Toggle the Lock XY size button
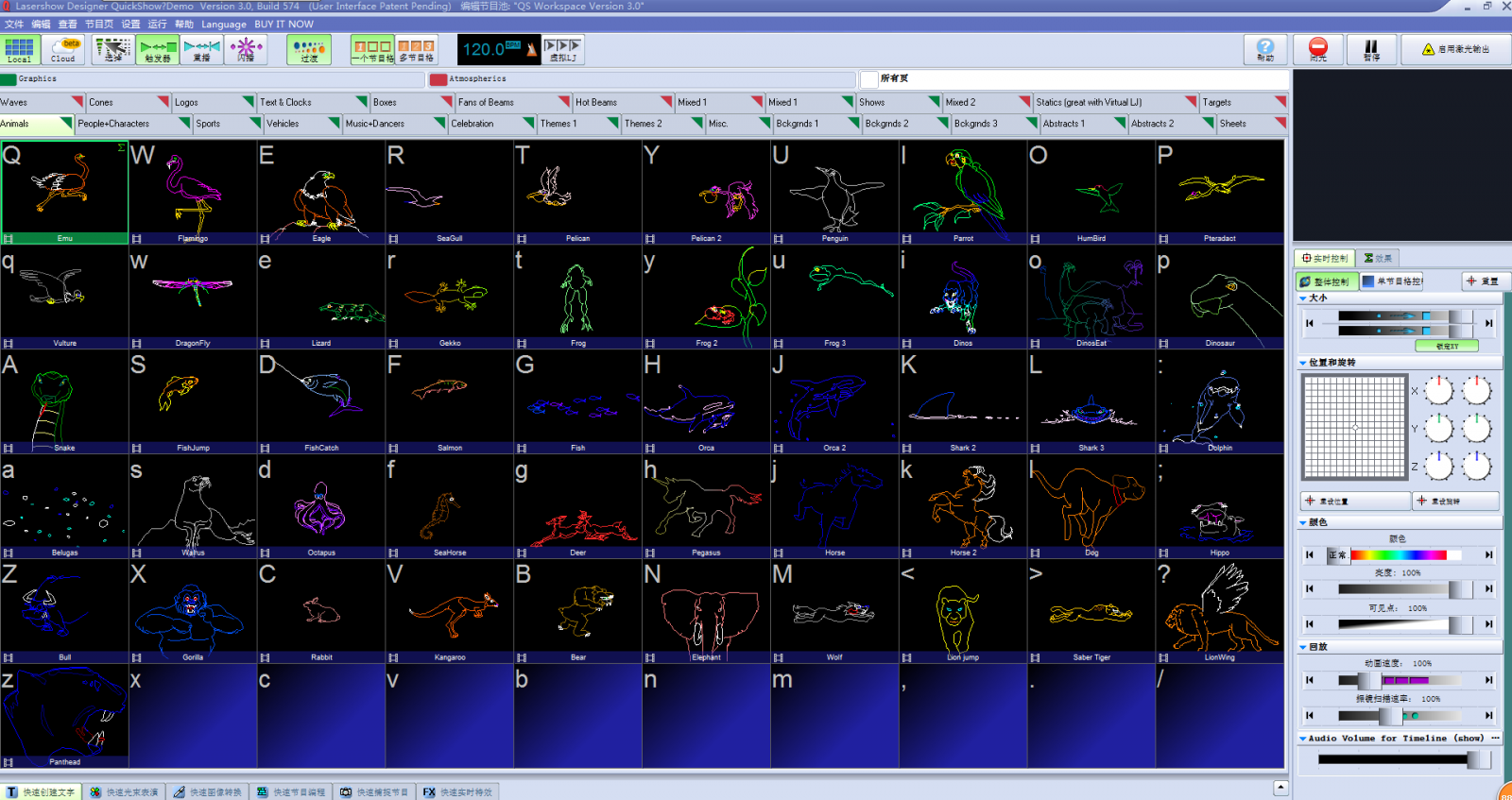Screen dimensions: 1512x800 [x=1446, y=346]
